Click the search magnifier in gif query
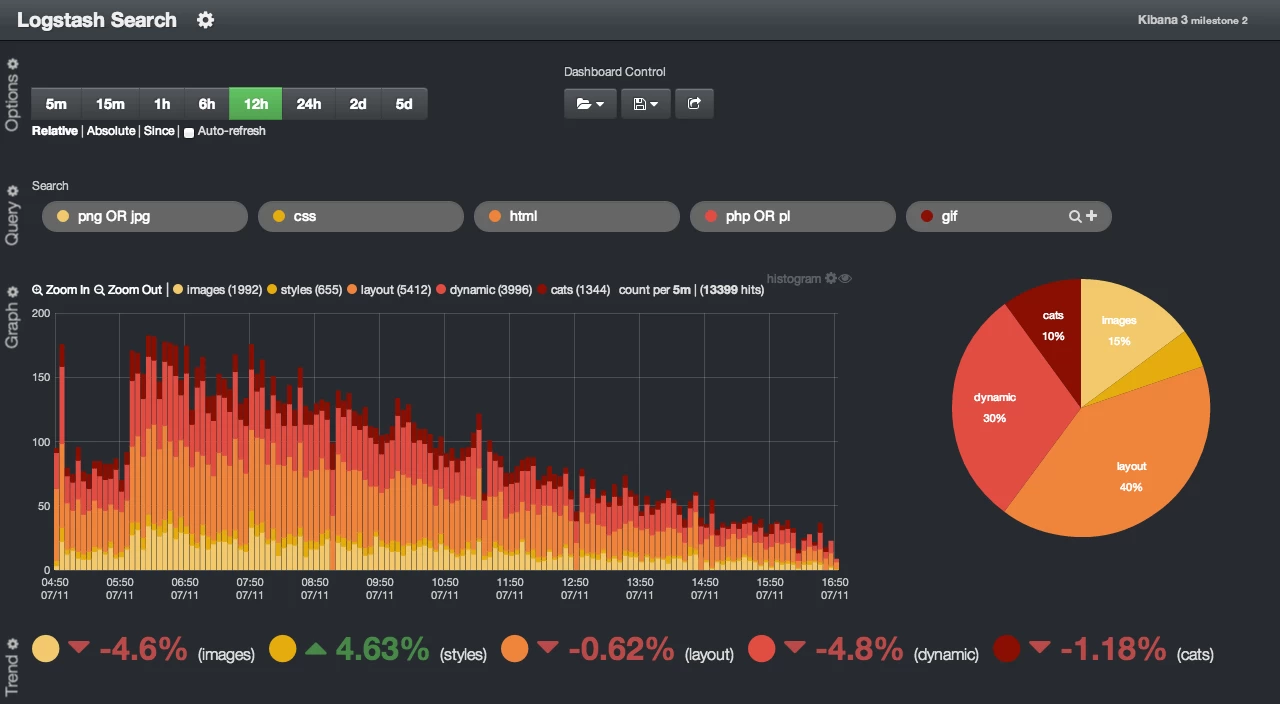Viewport: 1280px width, 704px height. [x=1075, y=216]
